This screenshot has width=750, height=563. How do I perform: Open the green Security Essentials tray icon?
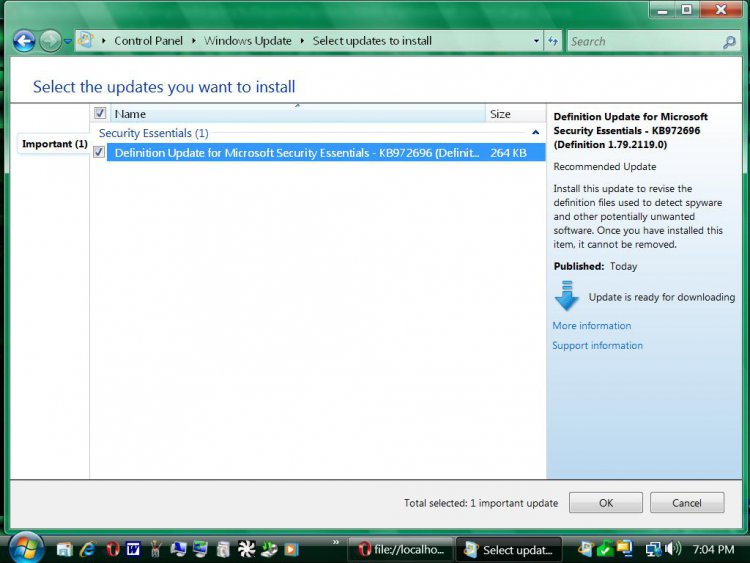[x=605, y=549]
